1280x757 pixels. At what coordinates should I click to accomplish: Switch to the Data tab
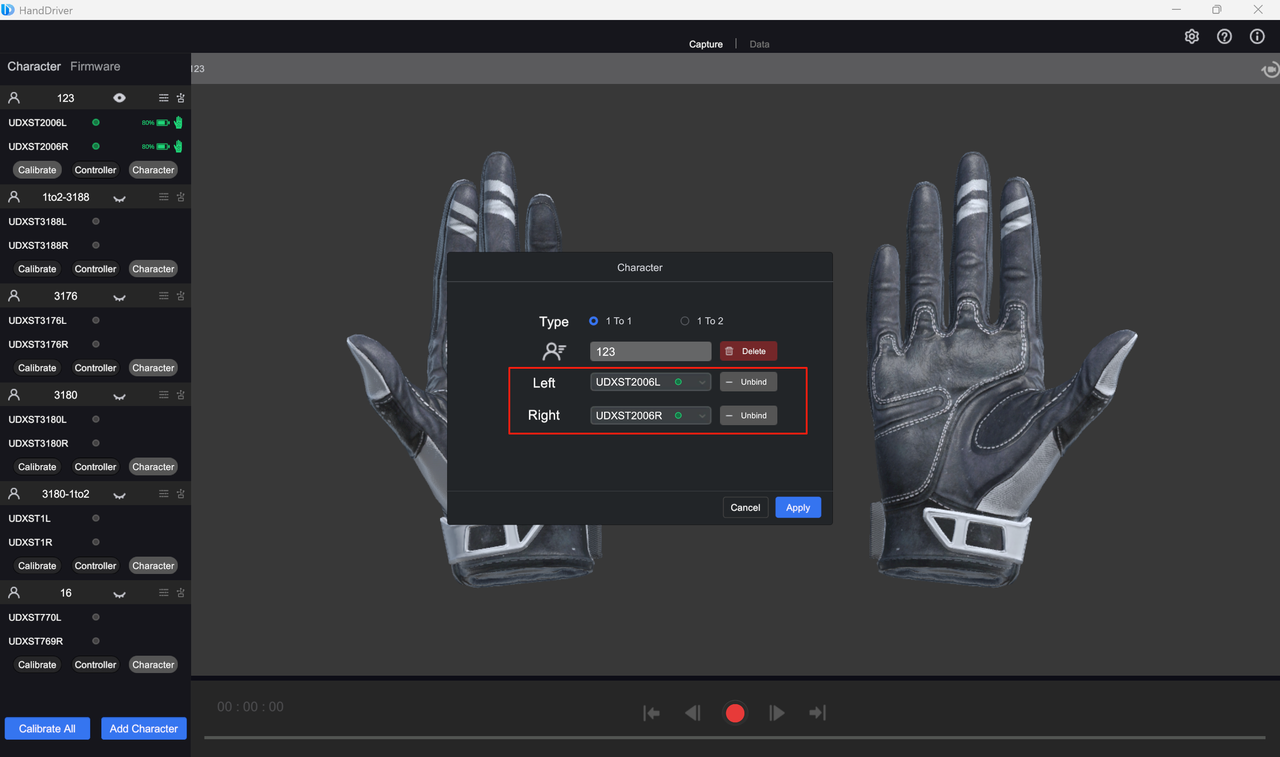759,44
